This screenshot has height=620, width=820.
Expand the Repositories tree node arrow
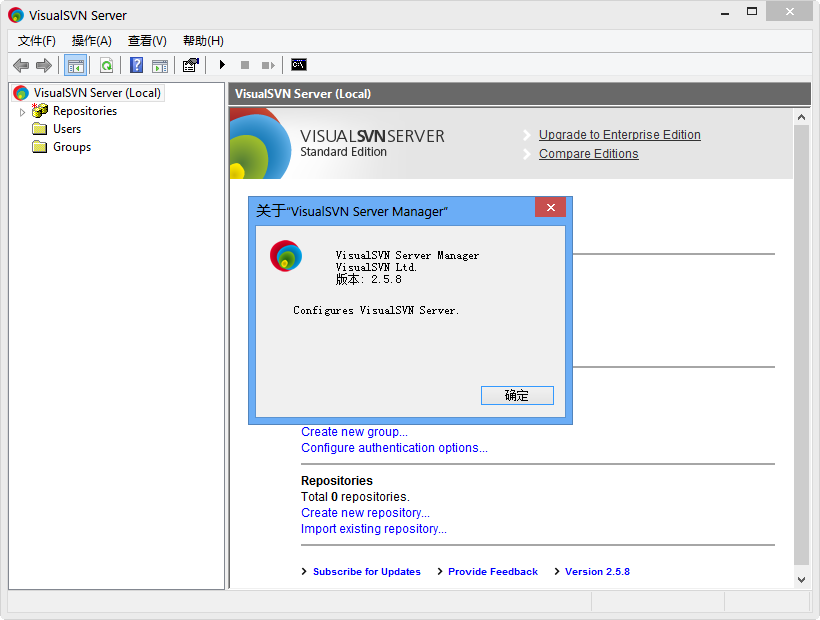[22, 112]
